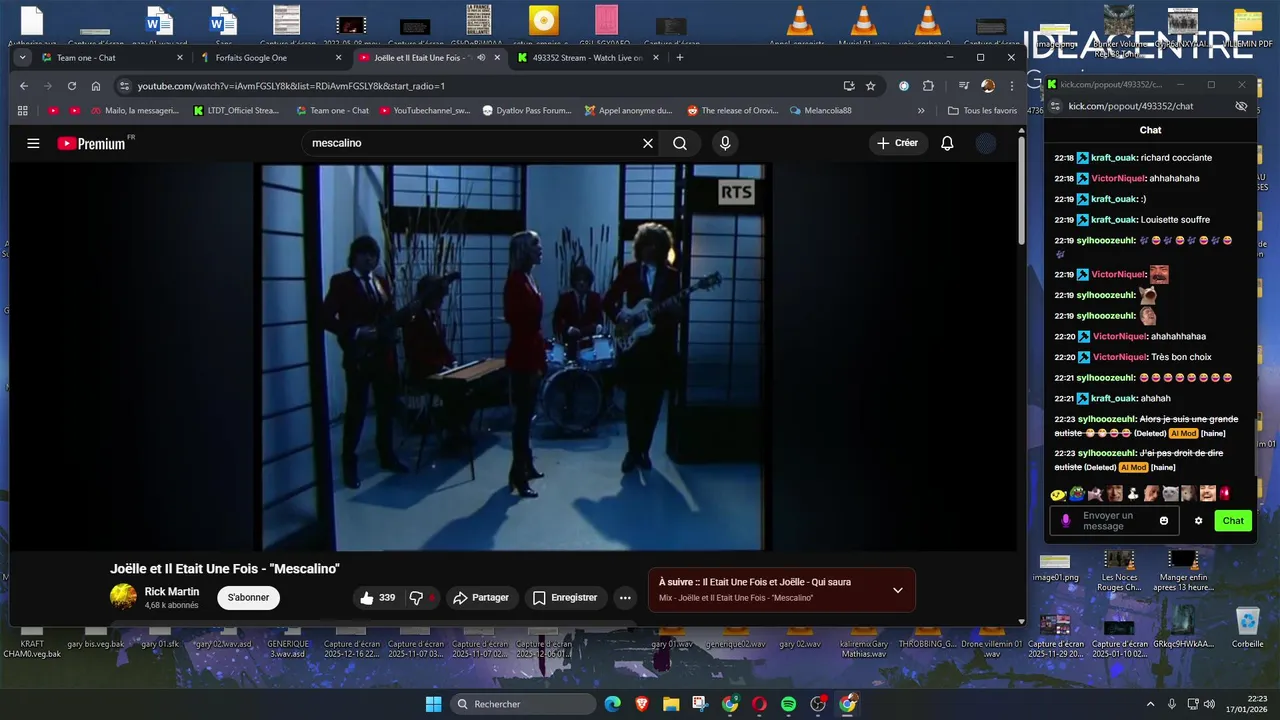Open Rick Martin channel name link

click(x=172, y=592)
